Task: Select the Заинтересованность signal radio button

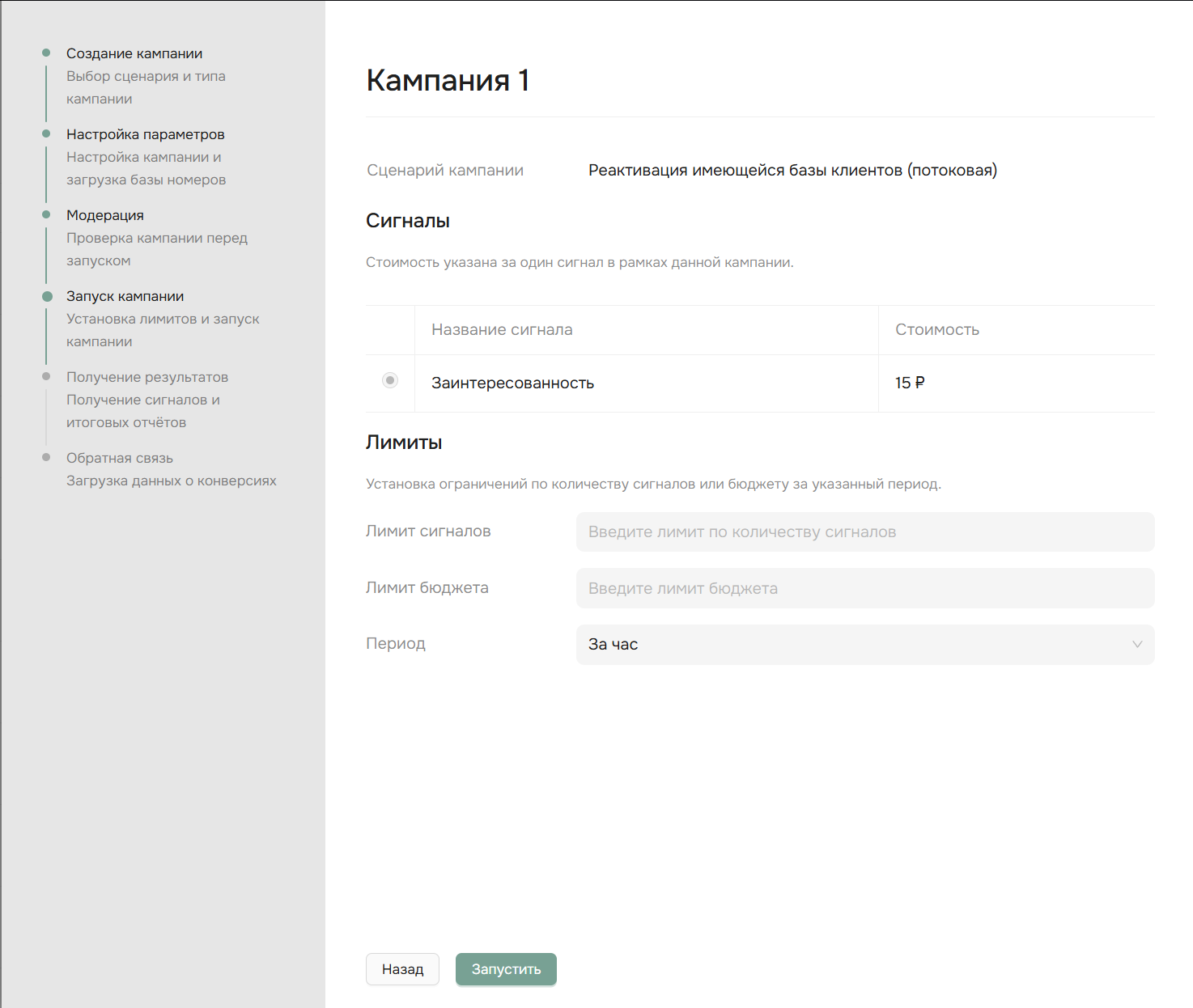Action: (390, 380)
